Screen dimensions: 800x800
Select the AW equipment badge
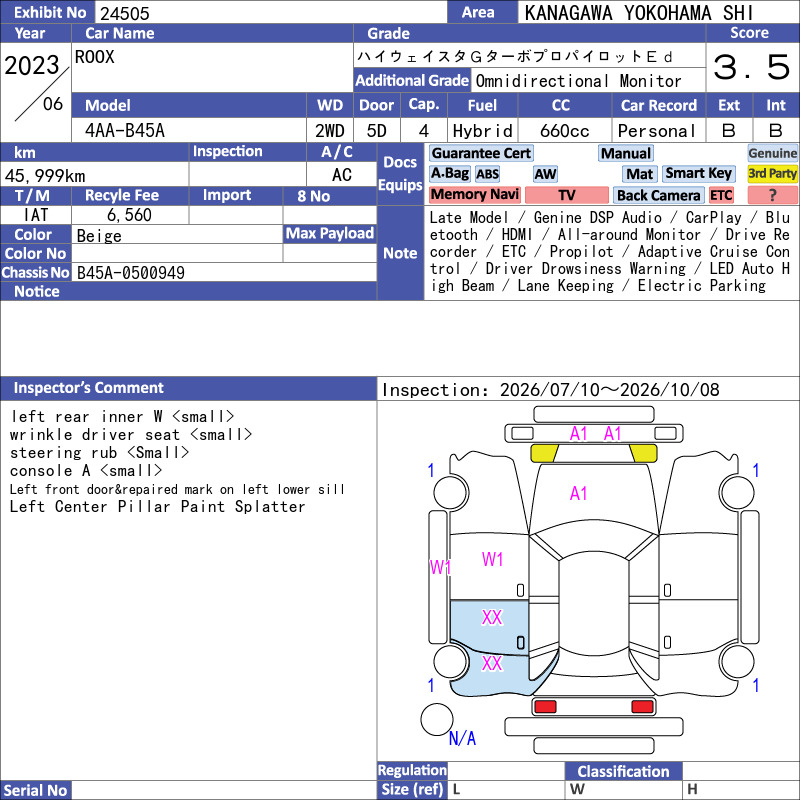[x=545, y=174]
